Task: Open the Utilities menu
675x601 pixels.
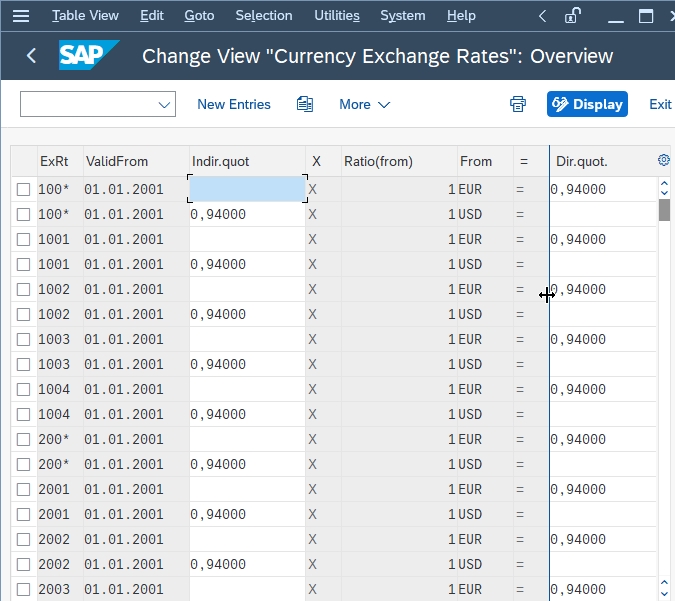Action: (x=337, y=15)
